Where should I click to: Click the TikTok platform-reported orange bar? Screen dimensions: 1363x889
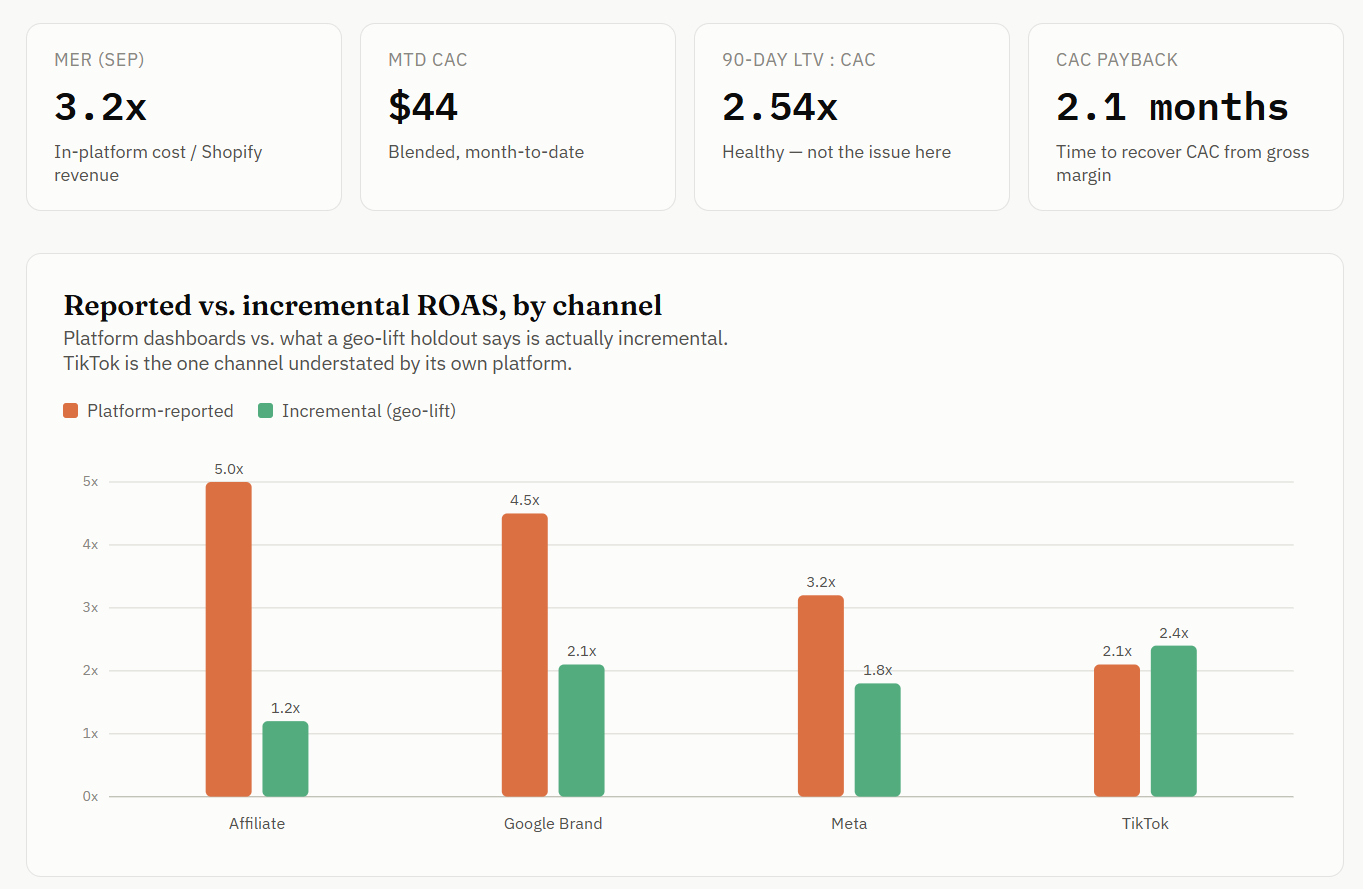coord(1116,730)
